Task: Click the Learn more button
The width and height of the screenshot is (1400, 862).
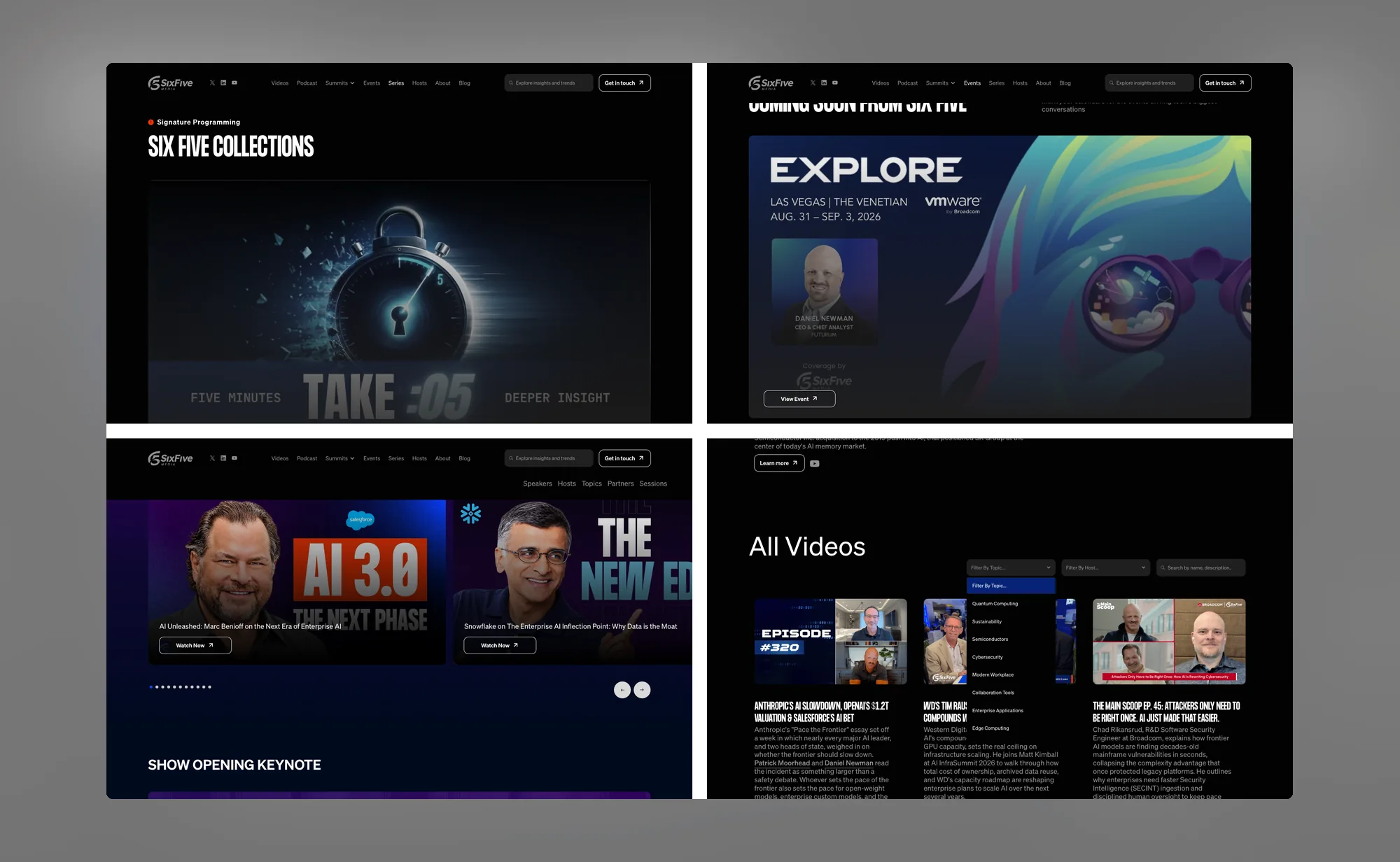Action: click(778, 463)
